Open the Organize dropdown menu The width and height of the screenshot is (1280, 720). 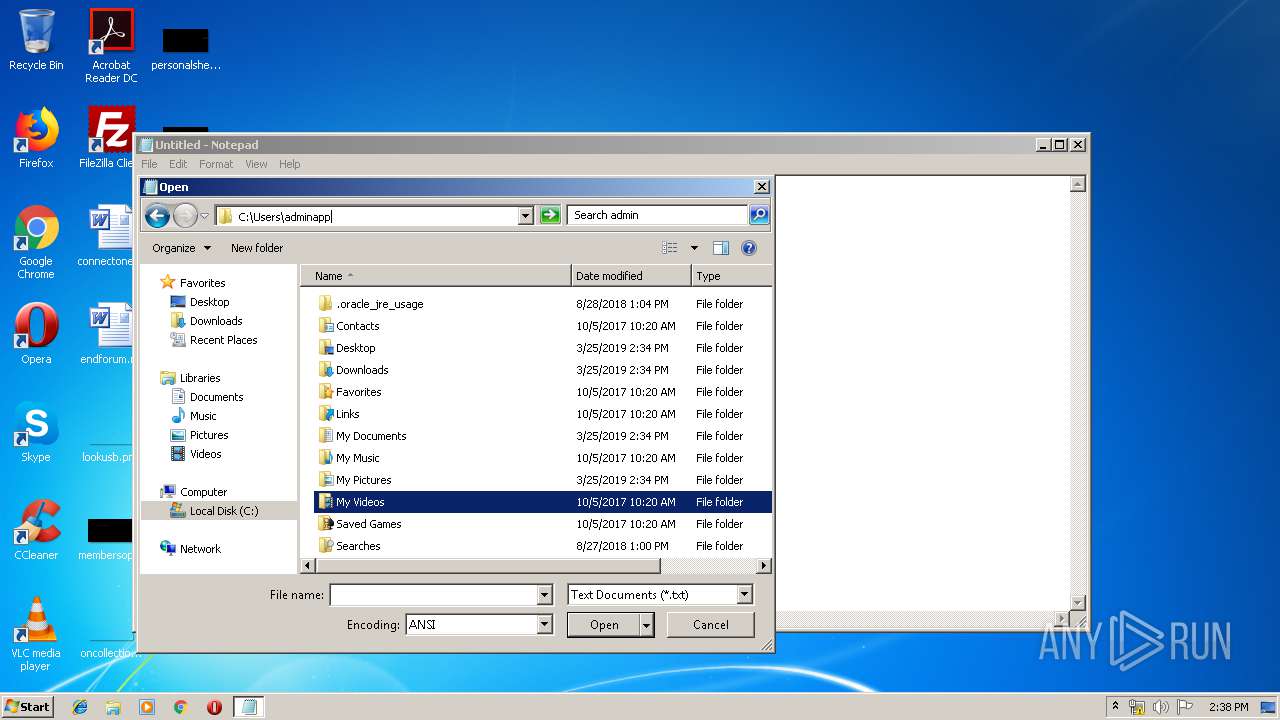182,248
